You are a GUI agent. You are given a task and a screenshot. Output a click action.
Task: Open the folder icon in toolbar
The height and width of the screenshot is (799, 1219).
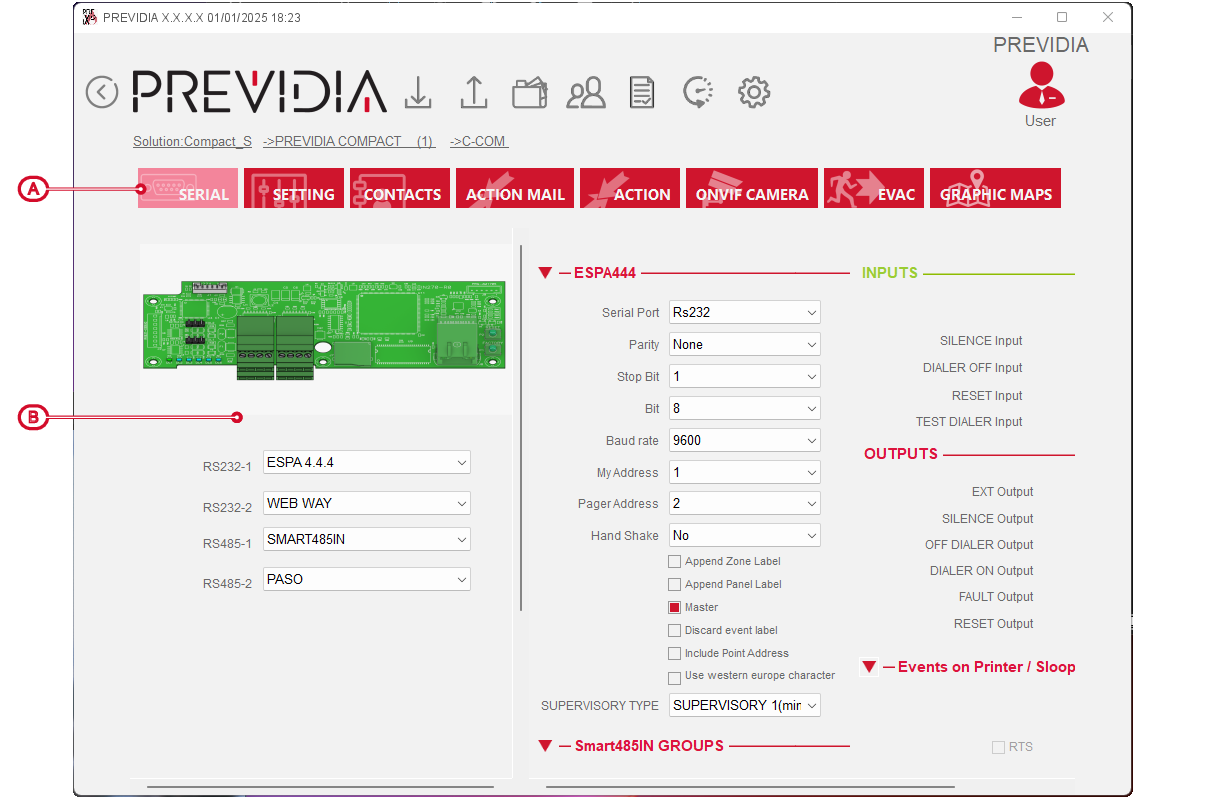click(x=529, y=93)
